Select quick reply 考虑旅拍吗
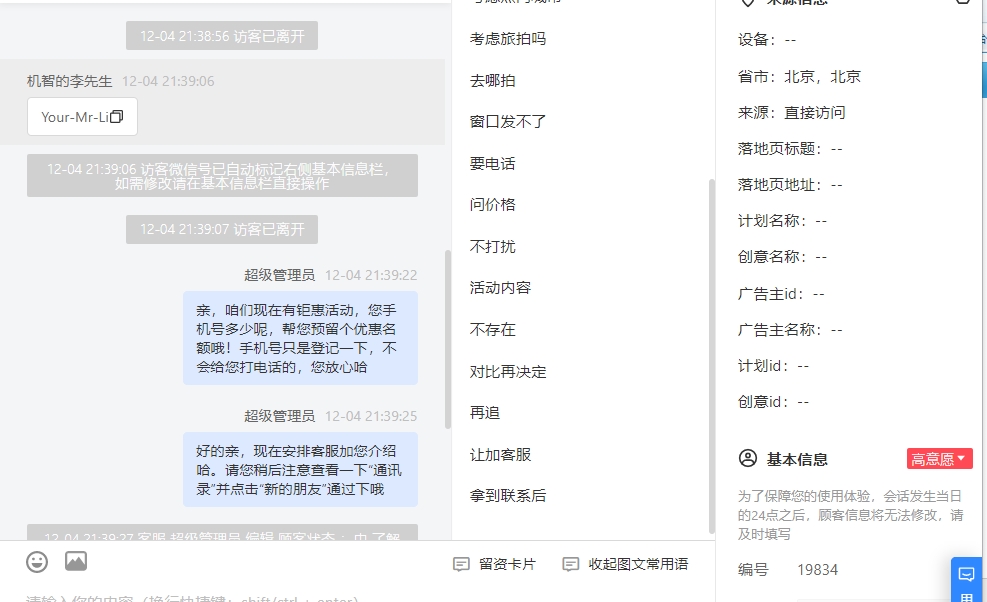Screen dimensions: 987x602 tap(507, 39)
